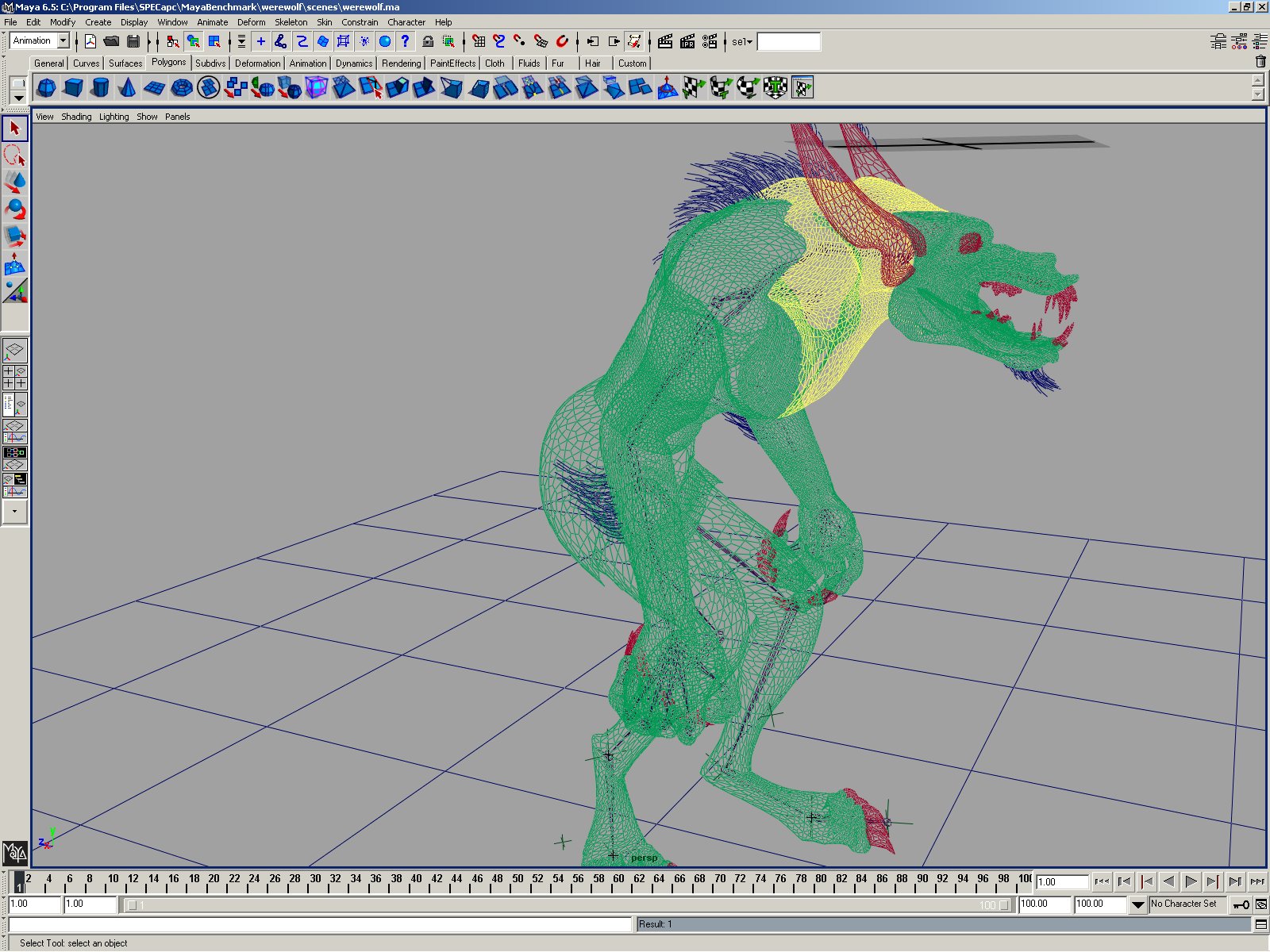Screen dimensions: 1270x952
Task: Select the Lasso tool in toolbox
Action: [x=15, y=155]
